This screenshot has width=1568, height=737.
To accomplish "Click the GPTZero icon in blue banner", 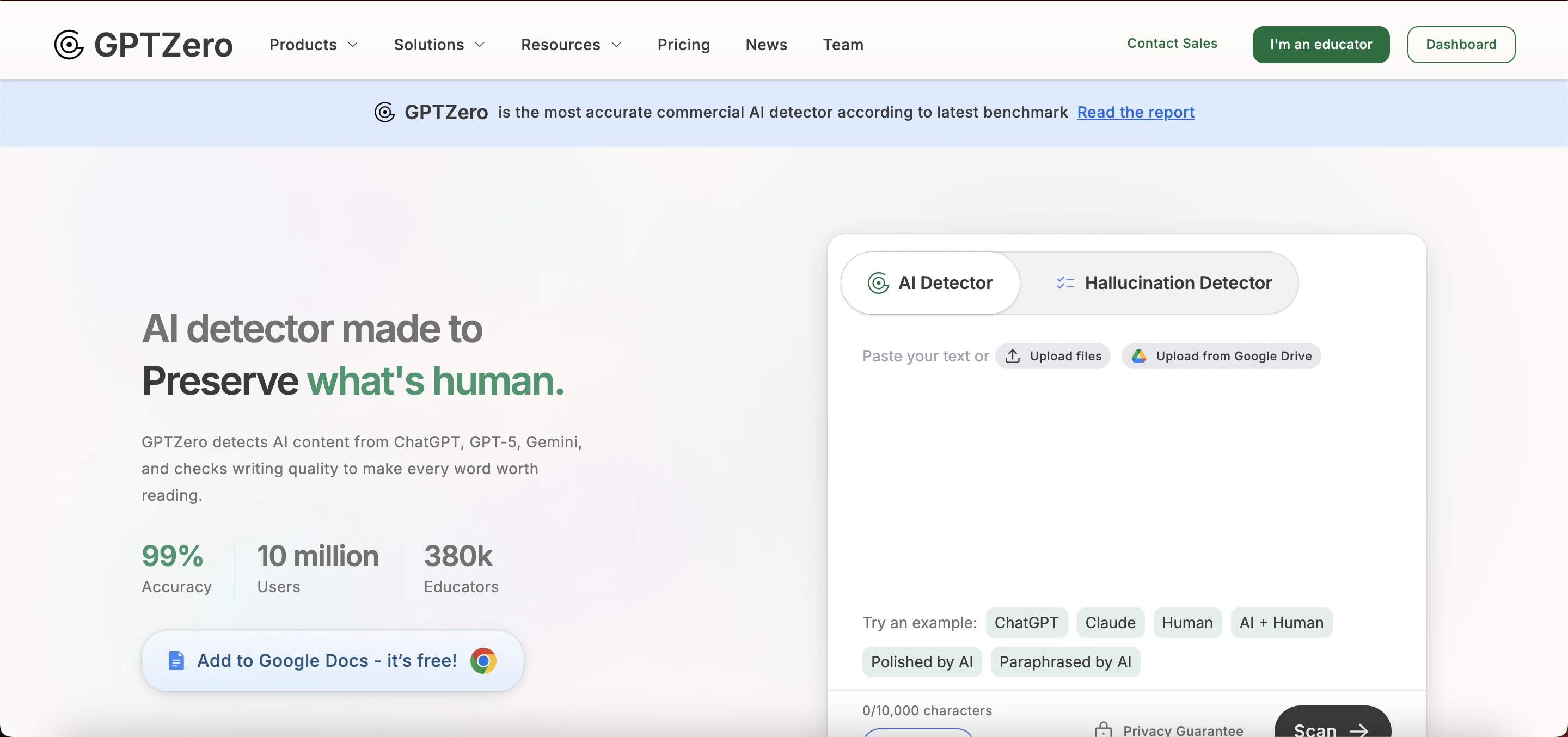I will (384, 112).
